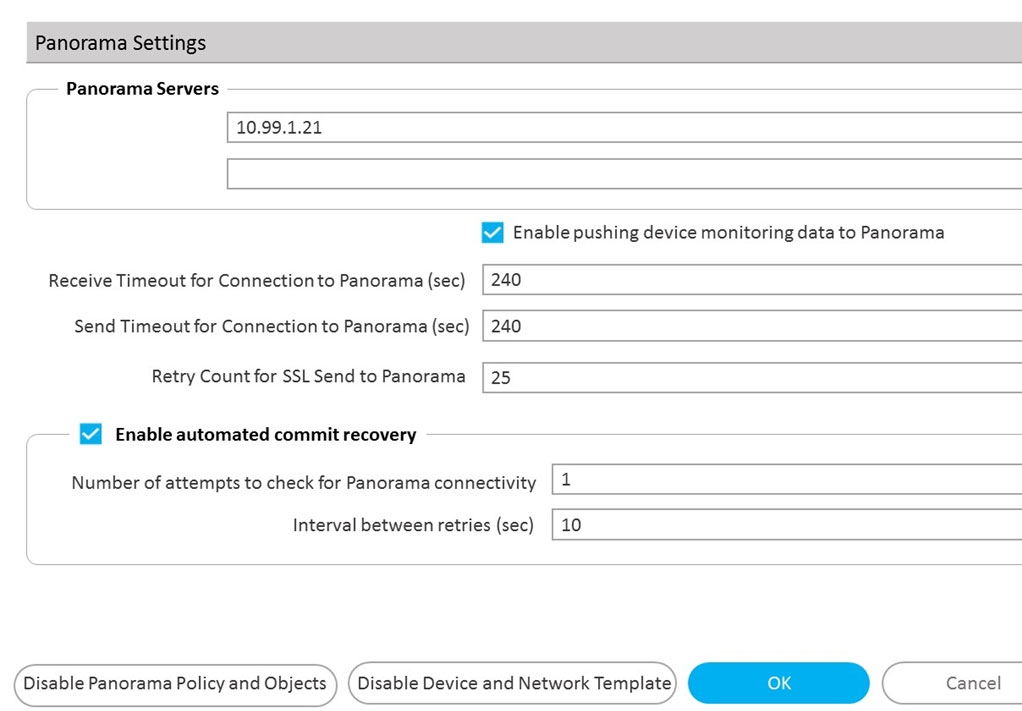The image size is (1022, 711).
Task: Click the Receive Timeout for Connection label
Action: tap(257, 281)
